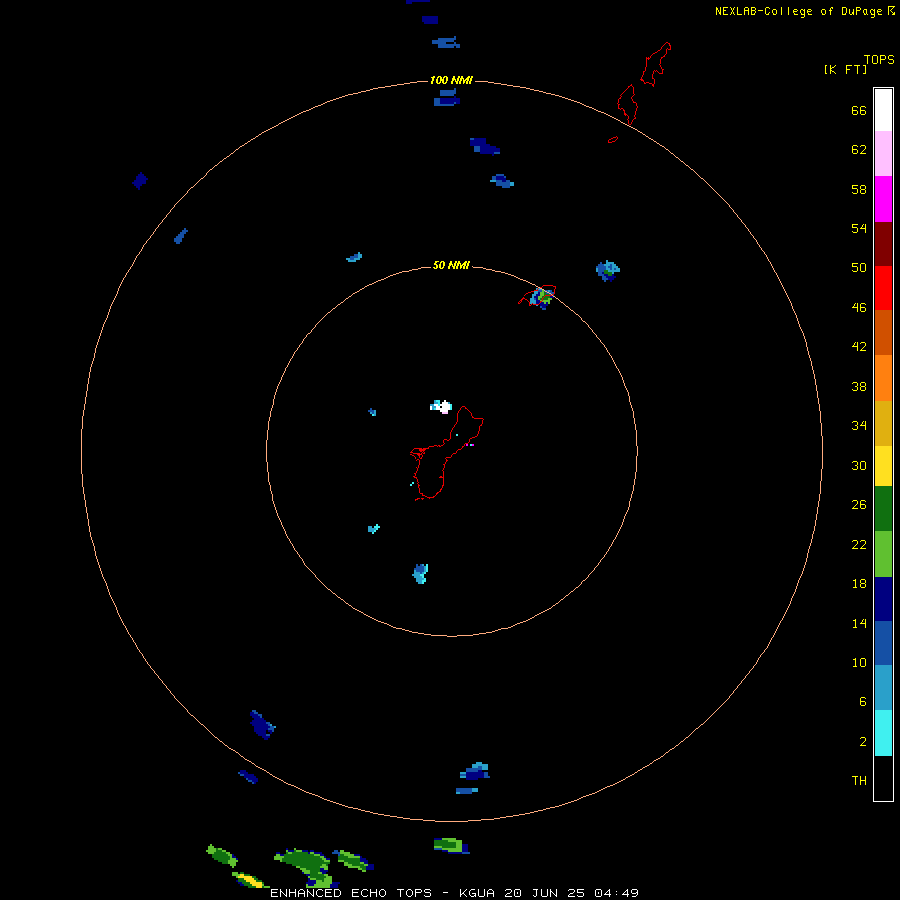Click the legend value 34
Image resolution: width=900 pixels, height=900 pixels.
click(x=859, y=426)
